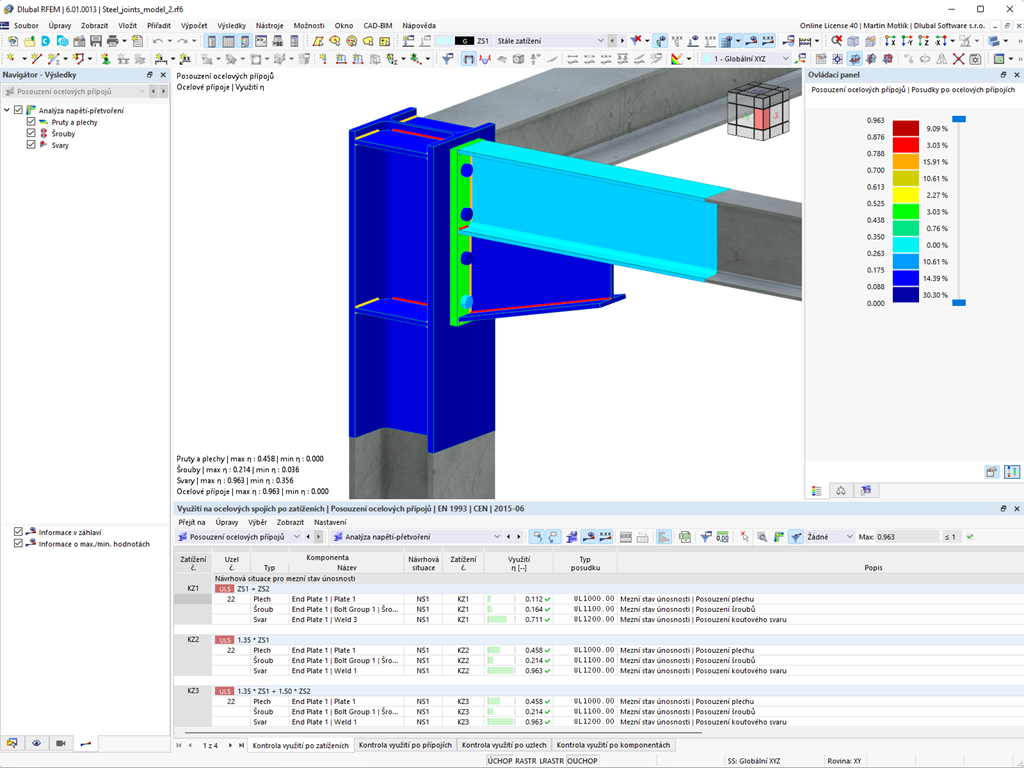
Task: Select the Print tool
Action: 111,41
